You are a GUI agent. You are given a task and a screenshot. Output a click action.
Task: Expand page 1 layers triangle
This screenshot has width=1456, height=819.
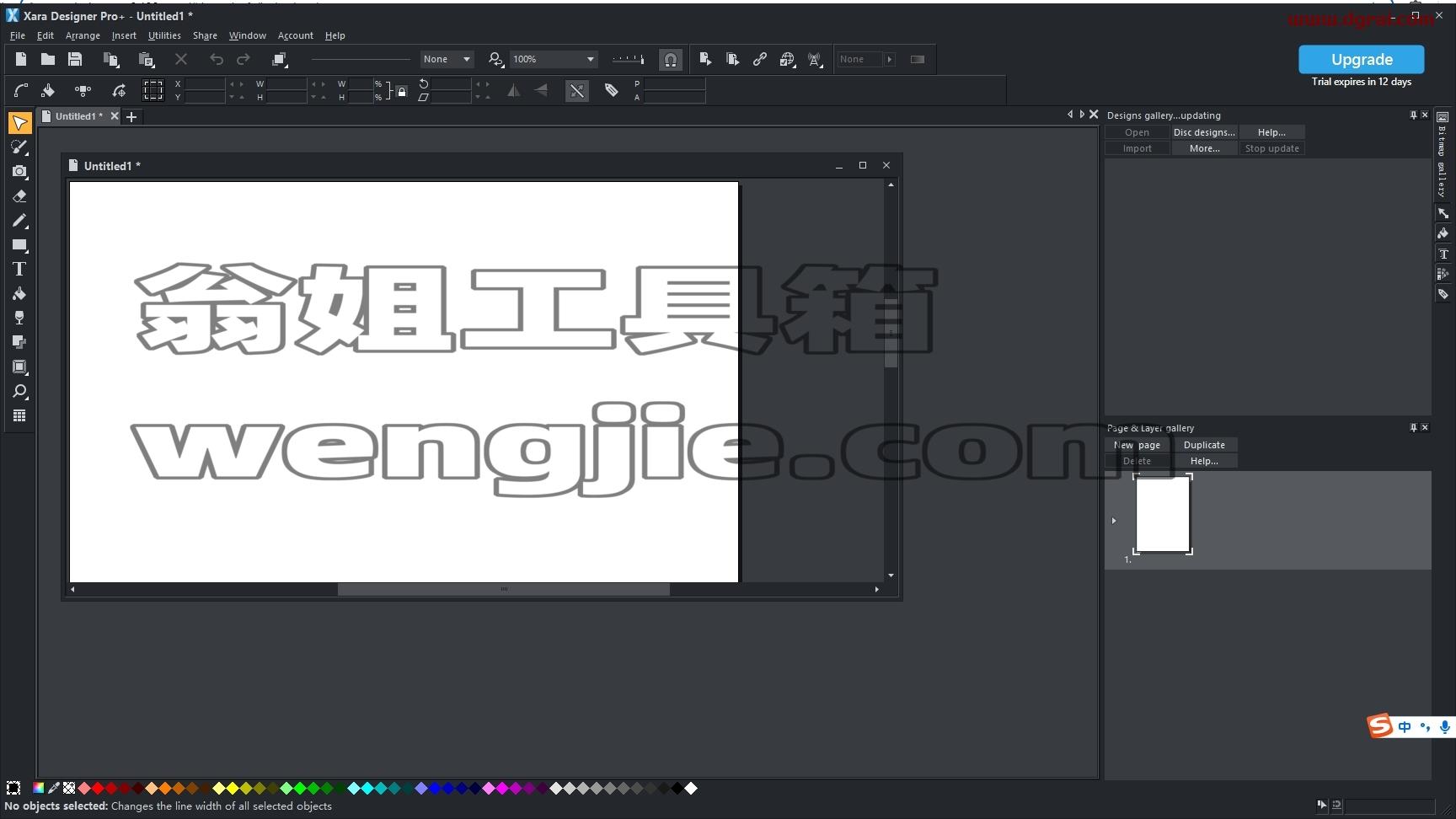pyautogui.click(x=1114, y=521)
